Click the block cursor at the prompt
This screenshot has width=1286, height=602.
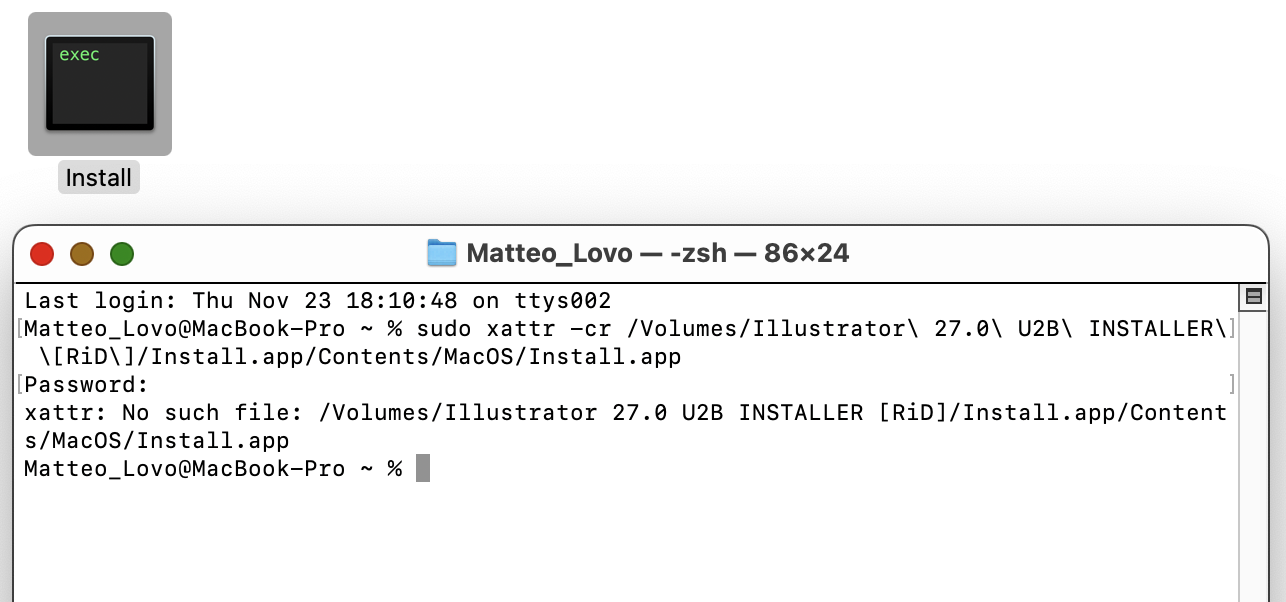click(x=423, y=468)
